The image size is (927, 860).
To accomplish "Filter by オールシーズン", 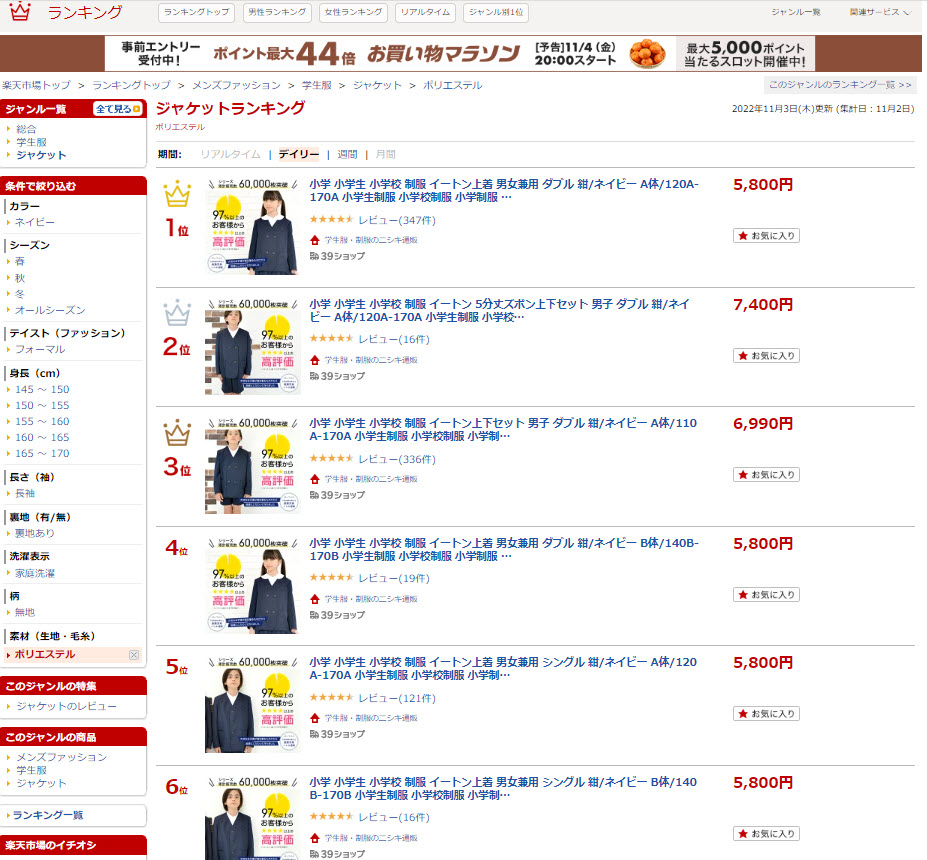I will click(50, 310).
